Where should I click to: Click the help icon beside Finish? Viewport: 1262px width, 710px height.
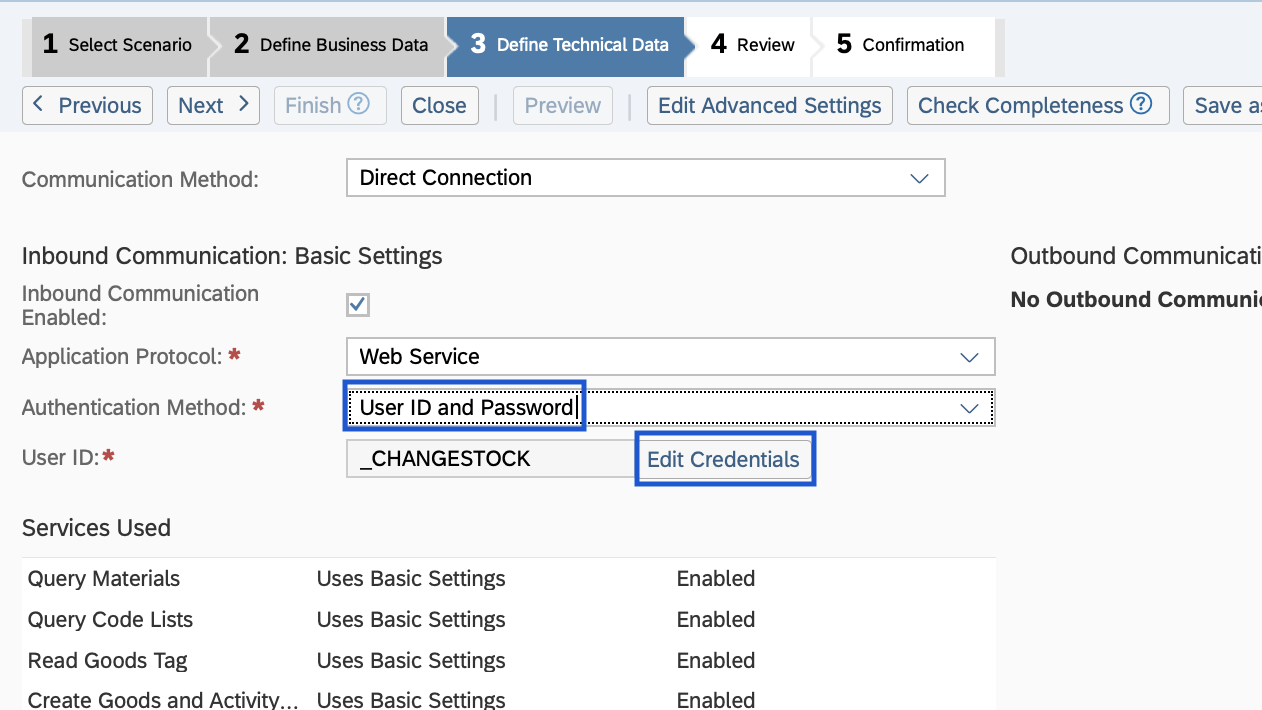[x=358, y=105]
